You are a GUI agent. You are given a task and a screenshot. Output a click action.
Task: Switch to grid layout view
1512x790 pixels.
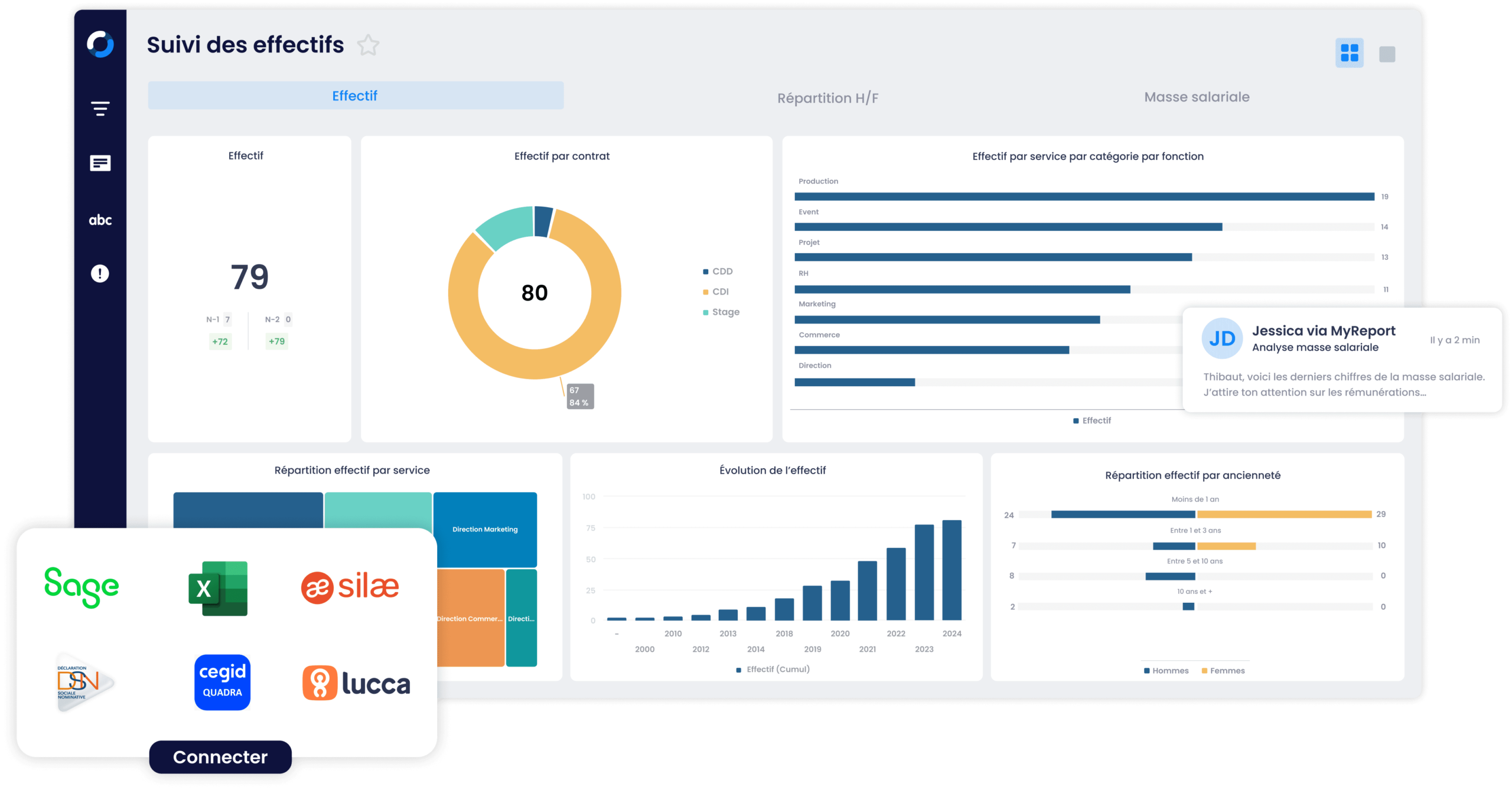pos(1349,53)
